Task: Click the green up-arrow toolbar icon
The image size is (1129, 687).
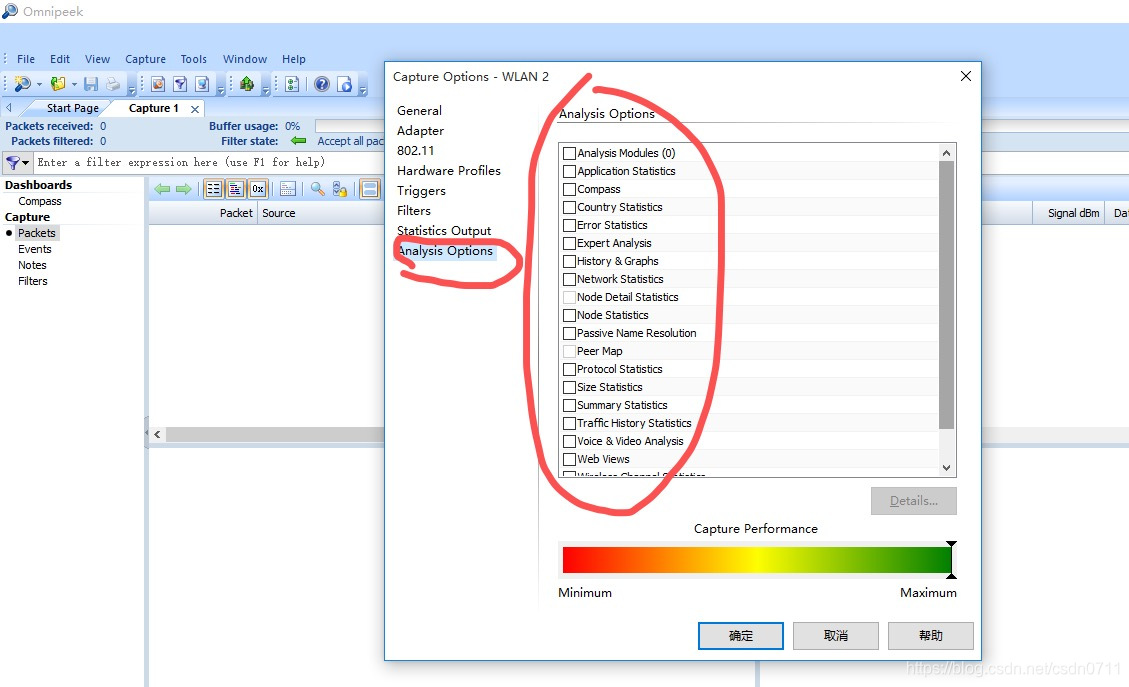Action: [x=247, y=84]
